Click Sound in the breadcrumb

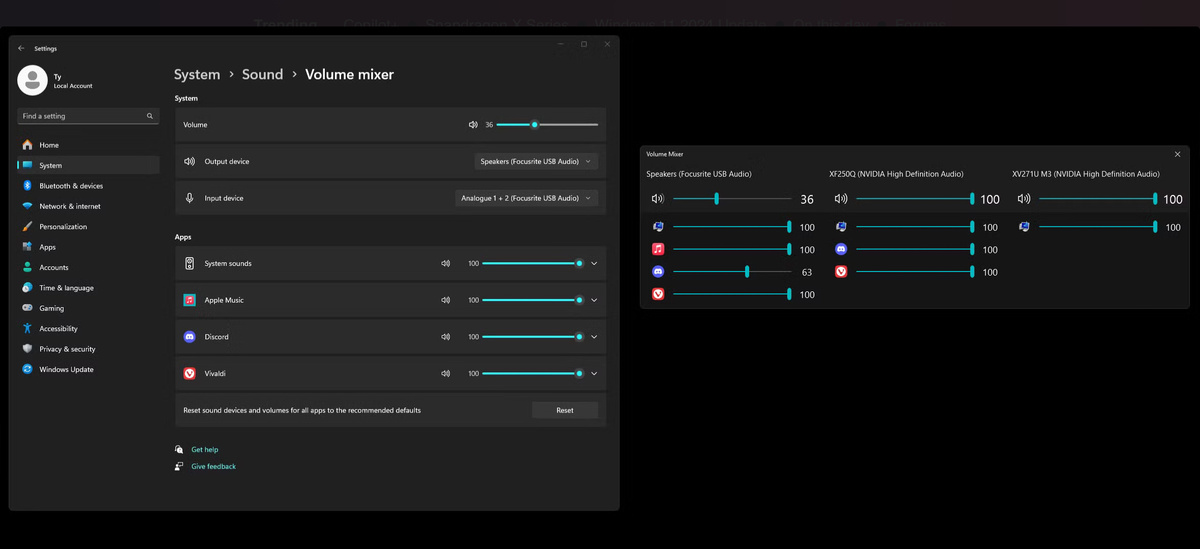(x=262, y=74)
